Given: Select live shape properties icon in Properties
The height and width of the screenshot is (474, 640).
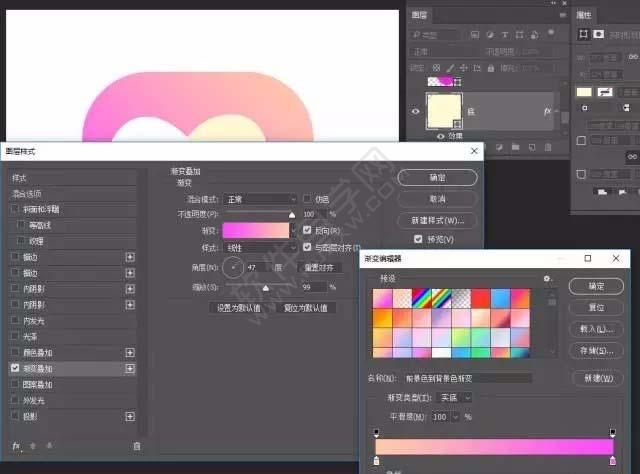Looking at the screenshot, I should coord(583,34).
